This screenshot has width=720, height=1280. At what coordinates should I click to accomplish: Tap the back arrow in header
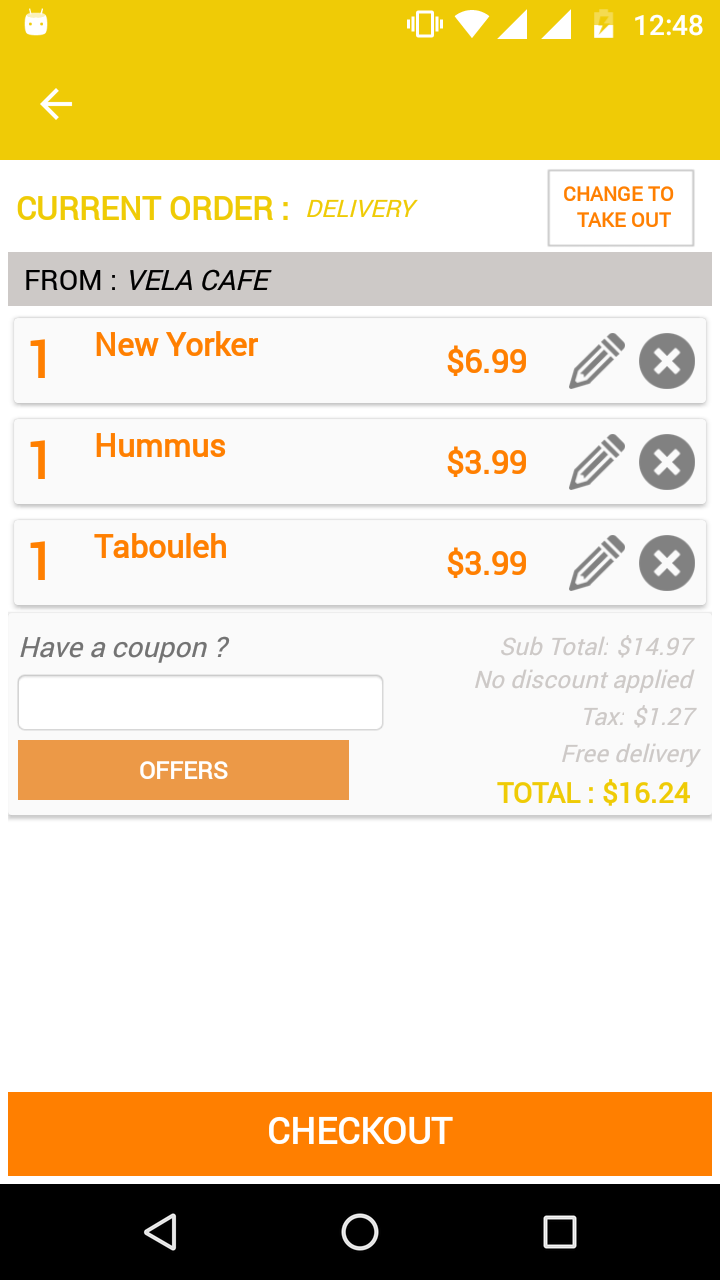click(x=56, y=104)
